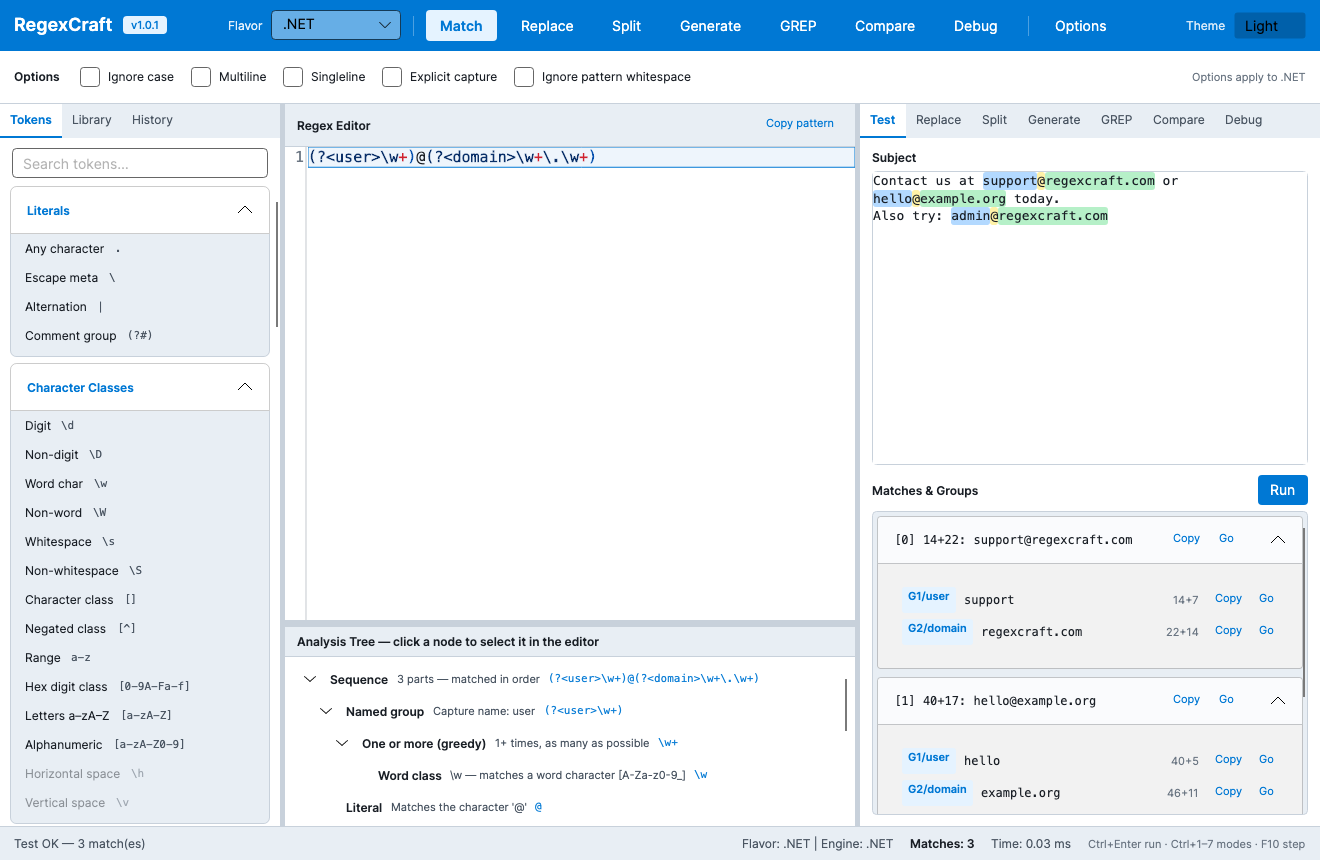Insert the Alternation token
The height and width of the screenshot is (860, 1320).
140,307
